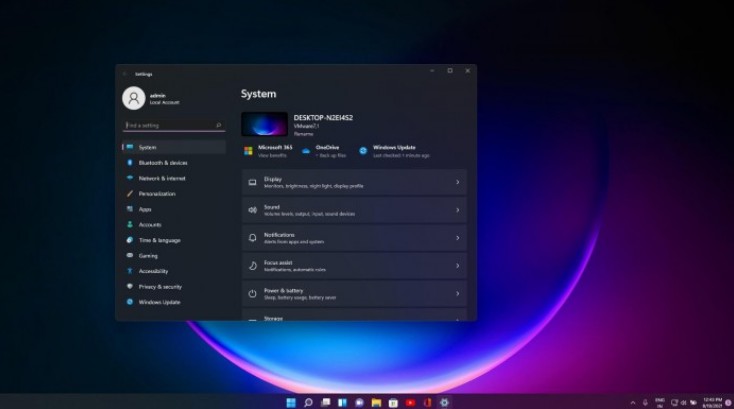The height and width of the screenshot is (409, 734).
Task: Click the magnifier icon in Find a setting
Action: pos(219,126)
